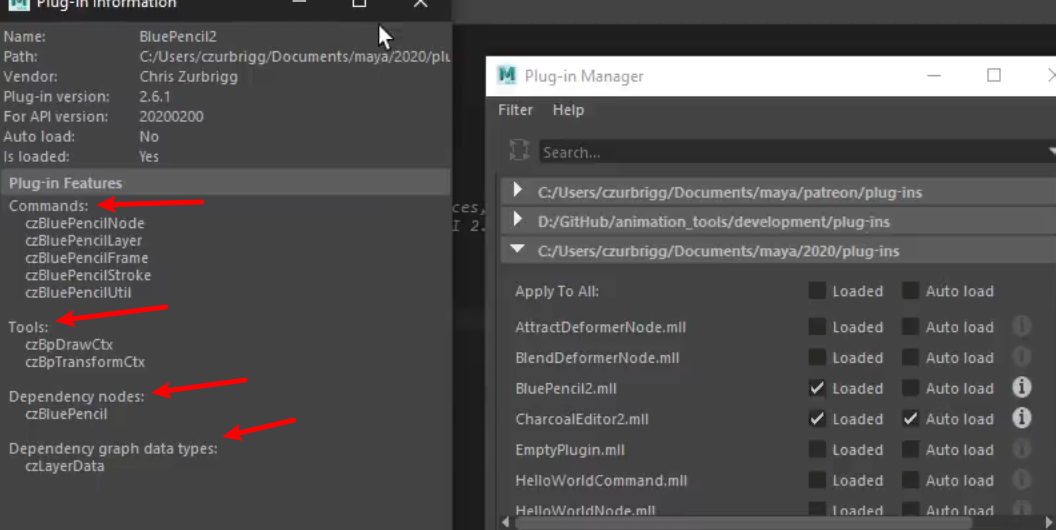This screenshot has width=1056, height=530.
Task: Enable Loaded for HelloWorldCommand.mll
Action: click(817, 480)
